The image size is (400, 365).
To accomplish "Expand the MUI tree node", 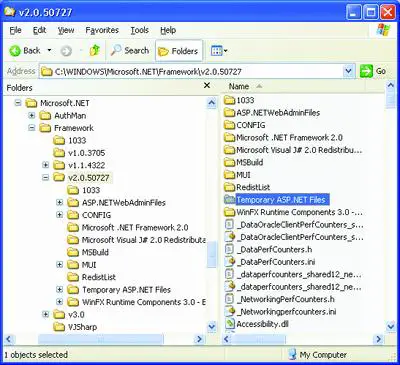I will click(x=60, y=265).
